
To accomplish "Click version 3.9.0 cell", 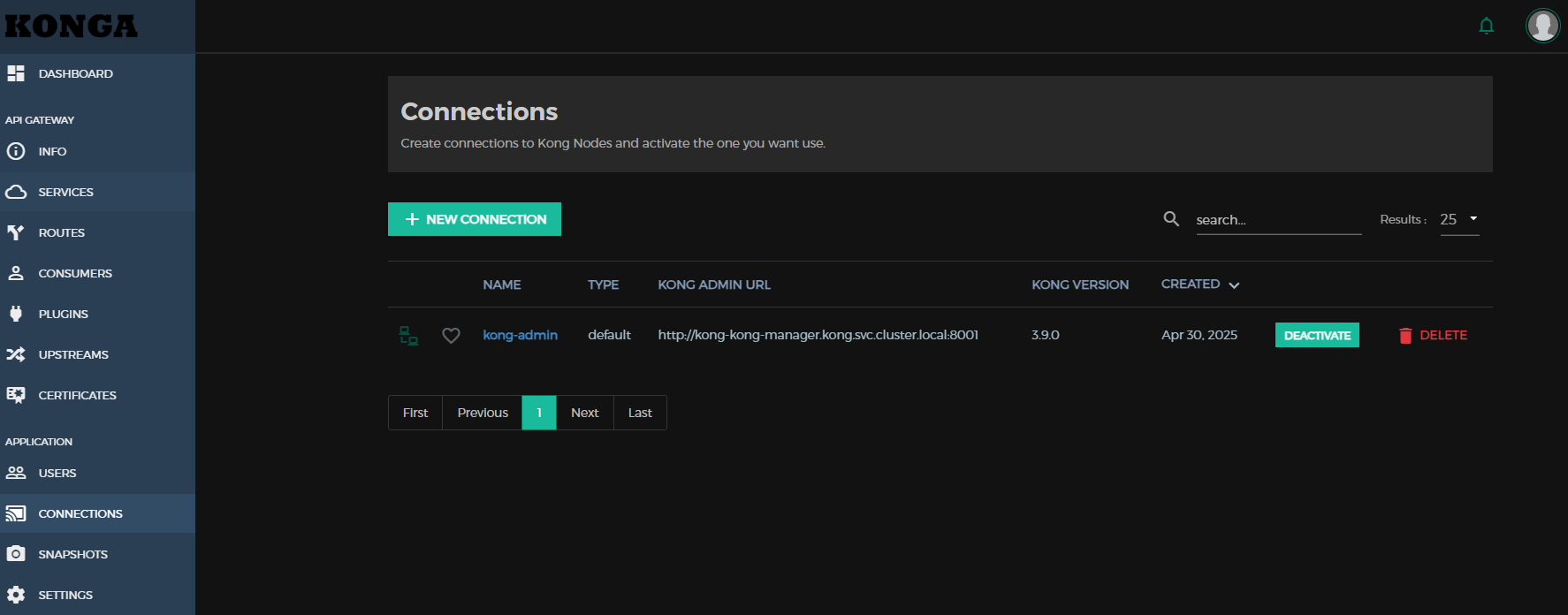I will click(x=1046, y=335).
